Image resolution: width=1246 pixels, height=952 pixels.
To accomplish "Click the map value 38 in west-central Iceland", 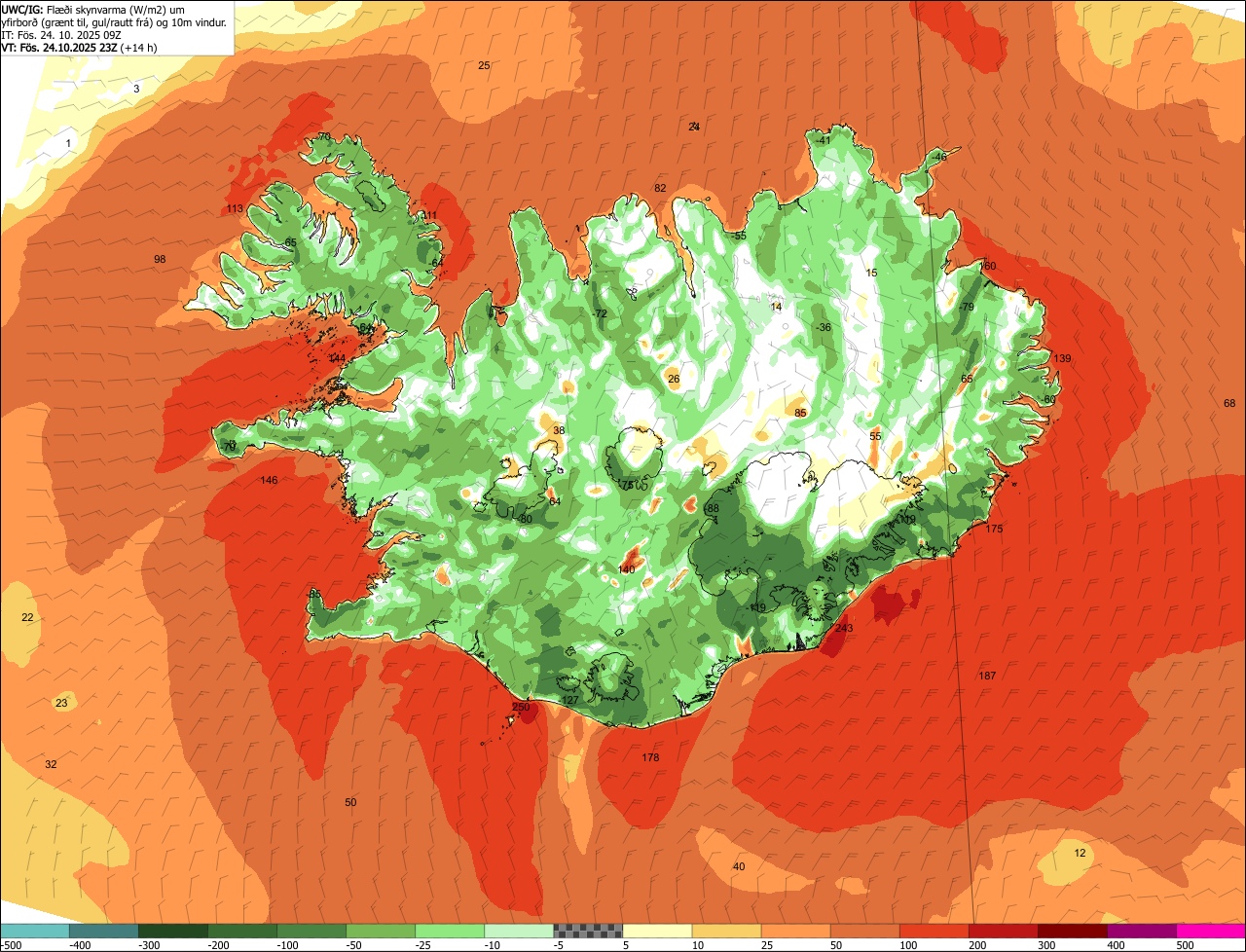I will point(559,430).
